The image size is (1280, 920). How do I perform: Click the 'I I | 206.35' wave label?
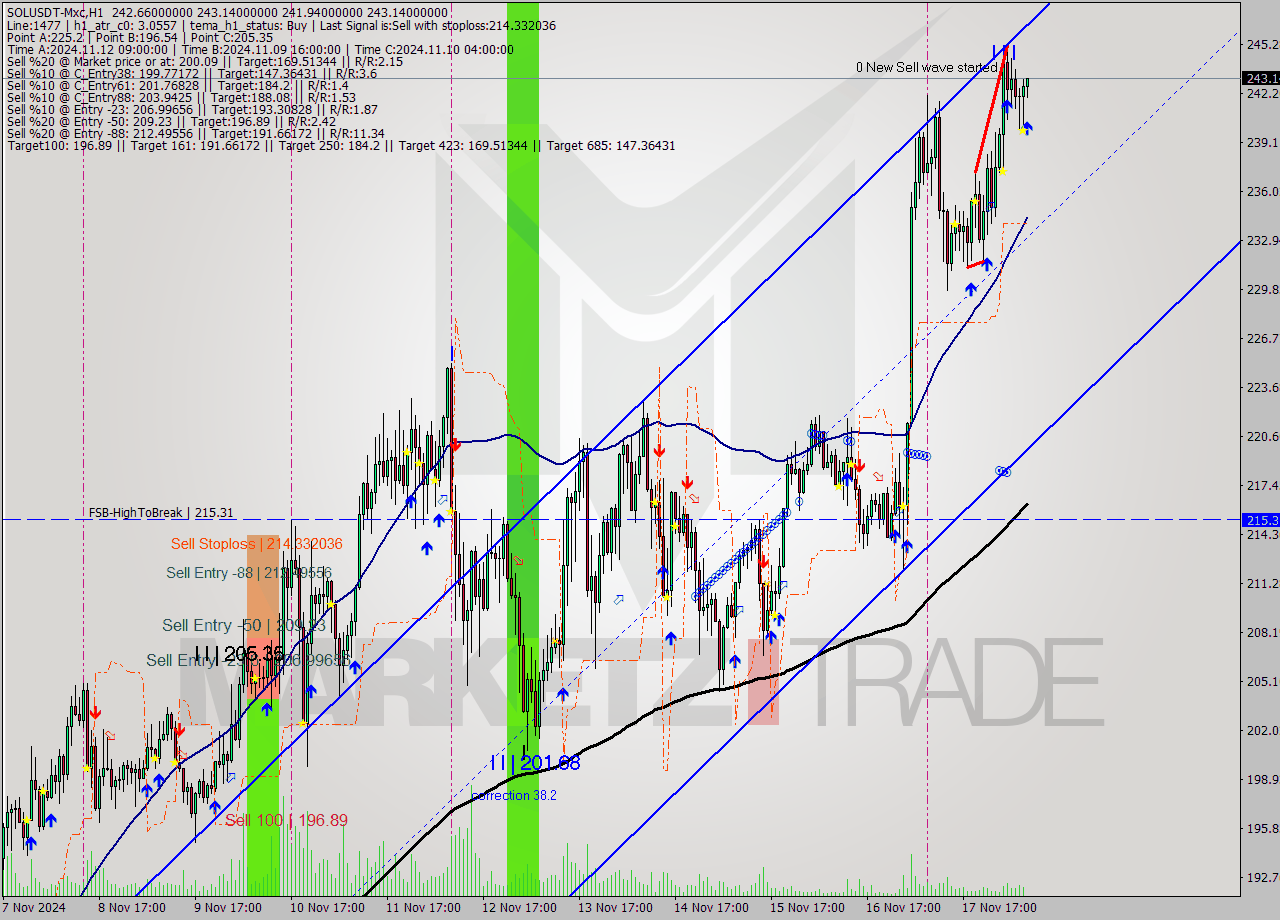coord(239,654)
